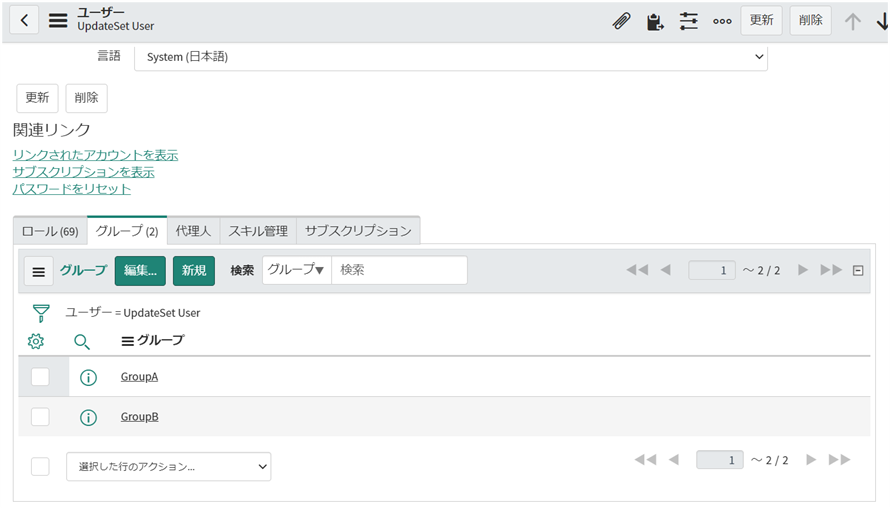Open more options three-dots icon in header

(x=722, y=22)
